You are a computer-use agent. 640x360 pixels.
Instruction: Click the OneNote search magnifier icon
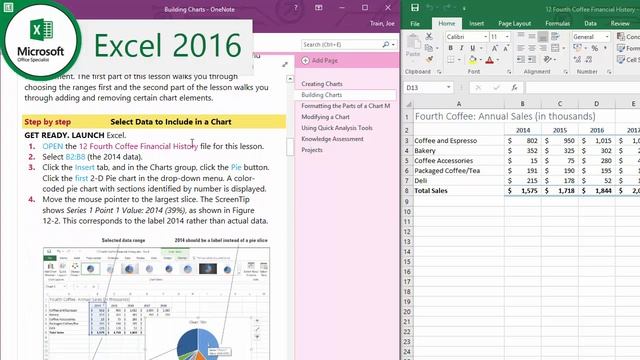tap(385, 44)
